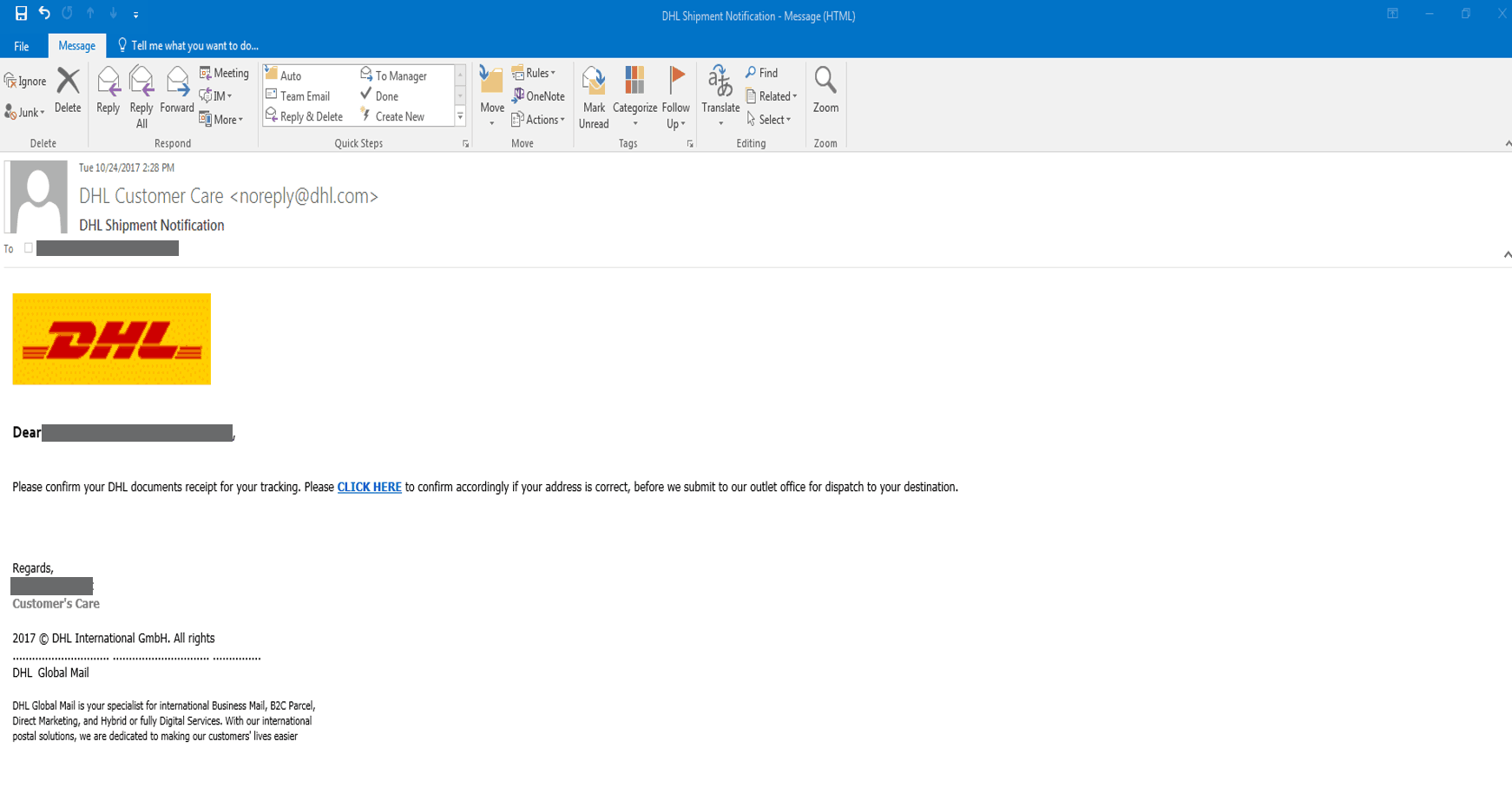Open the Rules dropdown

[534, 74]
